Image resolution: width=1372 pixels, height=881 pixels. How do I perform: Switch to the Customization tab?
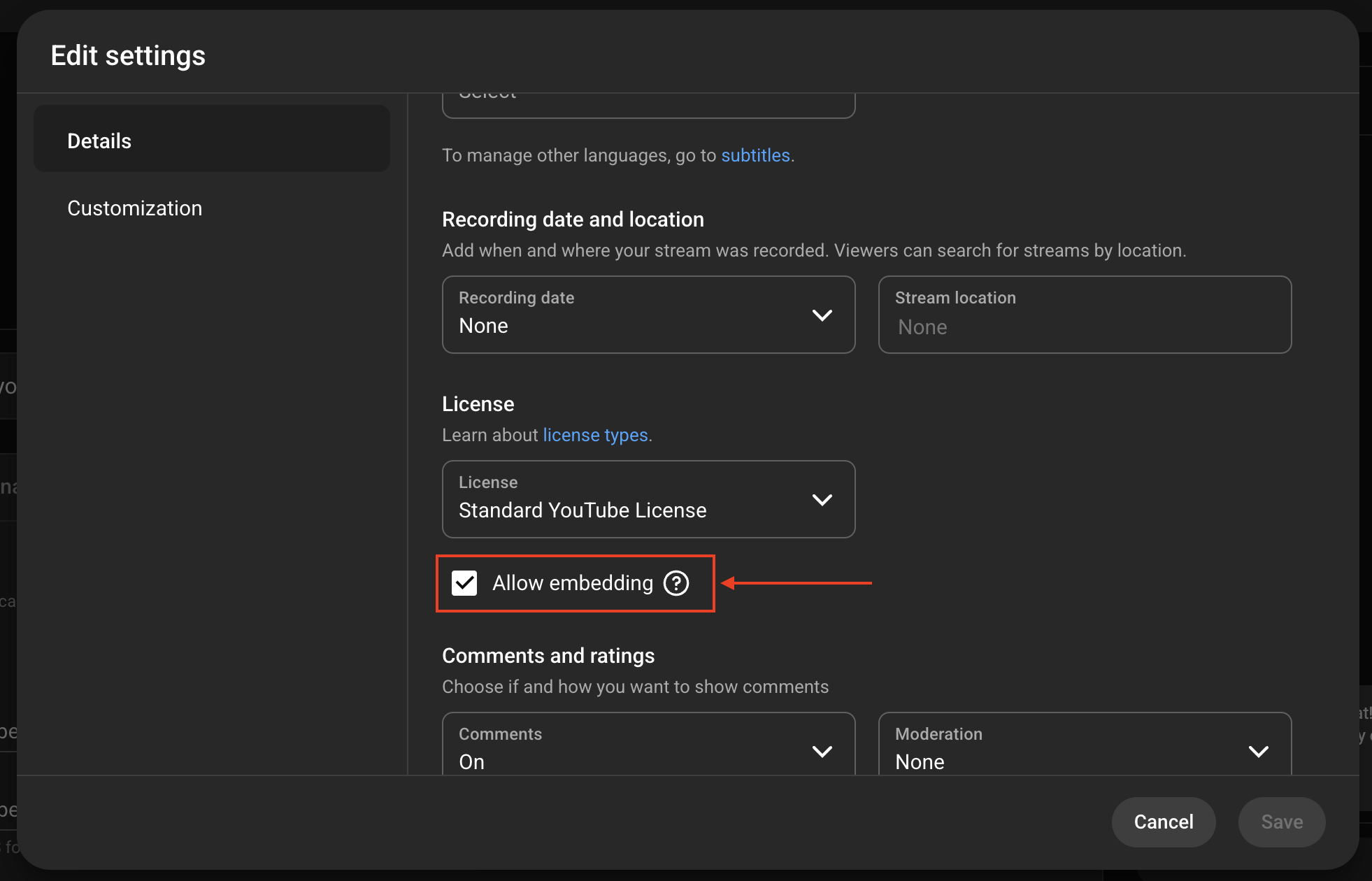click(x=135, y=208)
